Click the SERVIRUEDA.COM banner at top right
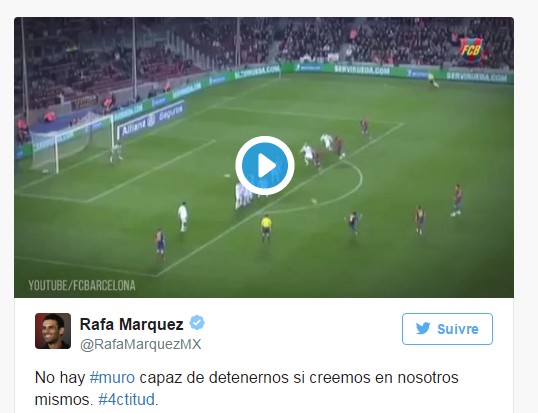 477,77
